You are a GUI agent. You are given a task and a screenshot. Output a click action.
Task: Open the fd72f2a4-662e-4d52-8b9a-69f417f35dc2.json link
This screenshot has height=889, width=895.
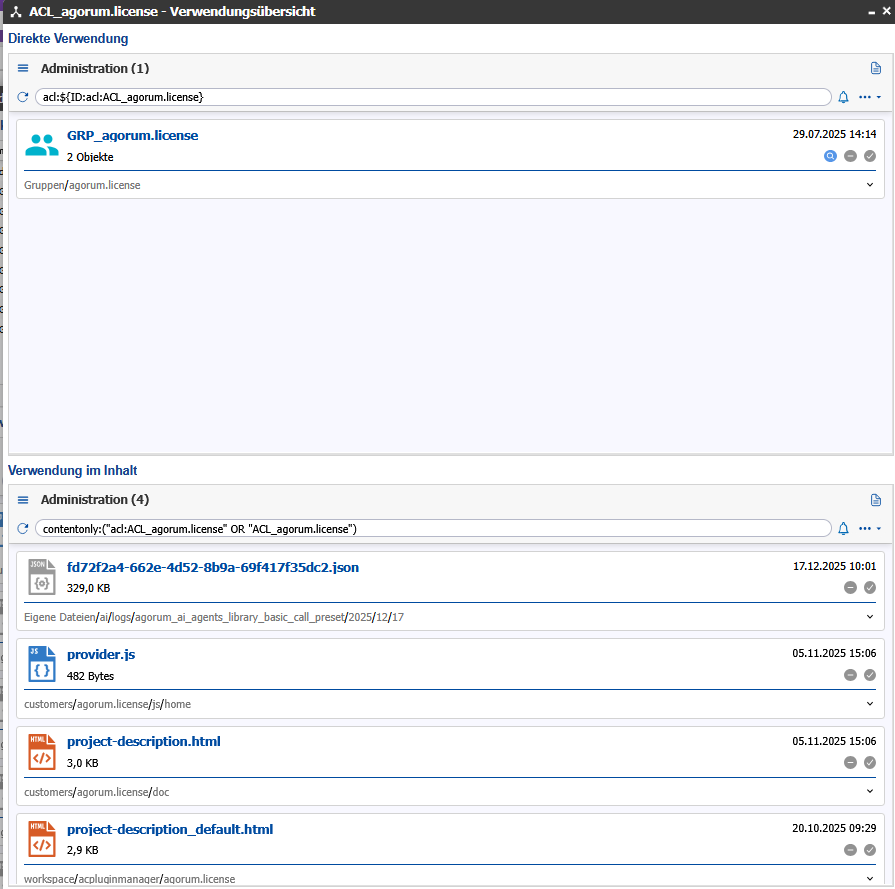pyautogui.click(x=212, y=567)
